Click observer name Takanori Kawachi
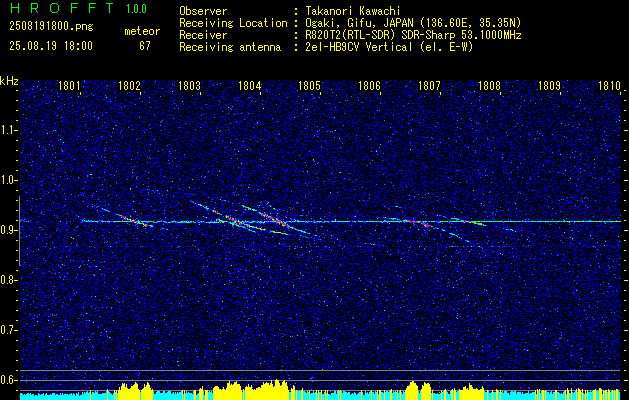629x400 pixels. point(353,11)
